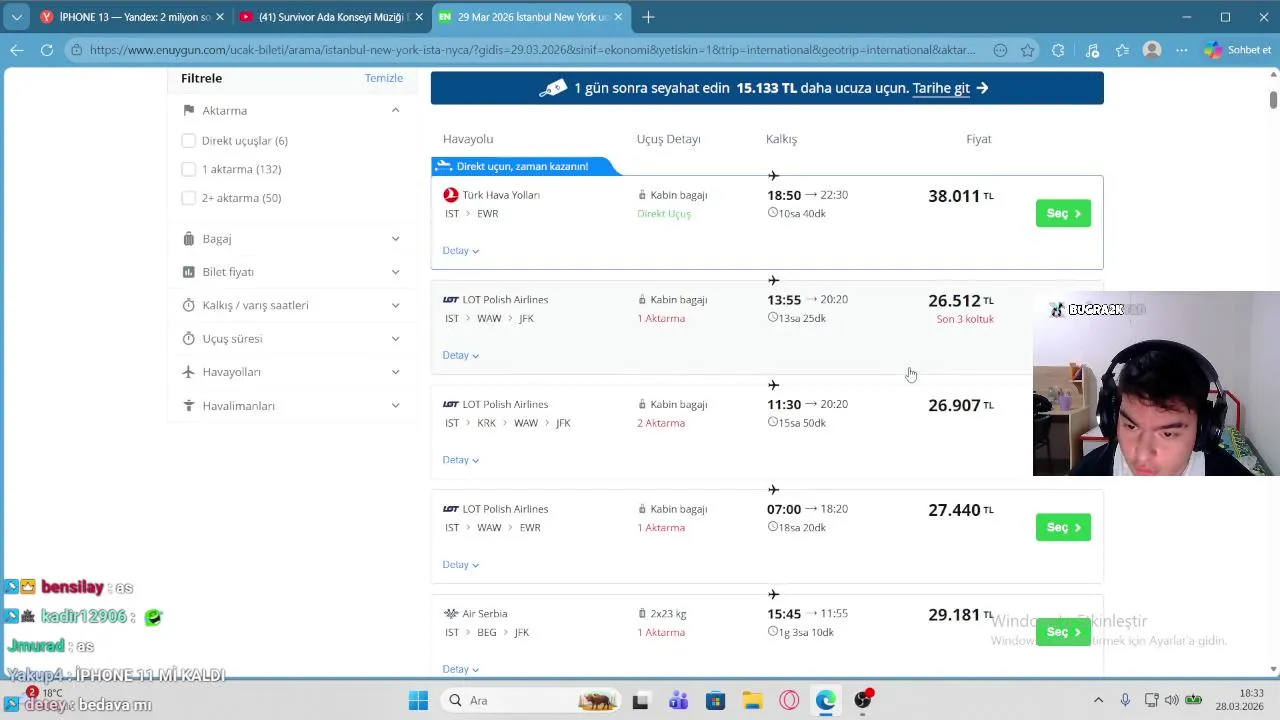
Task: Open File Explorer from the taskbar
Action: (752, 701)
